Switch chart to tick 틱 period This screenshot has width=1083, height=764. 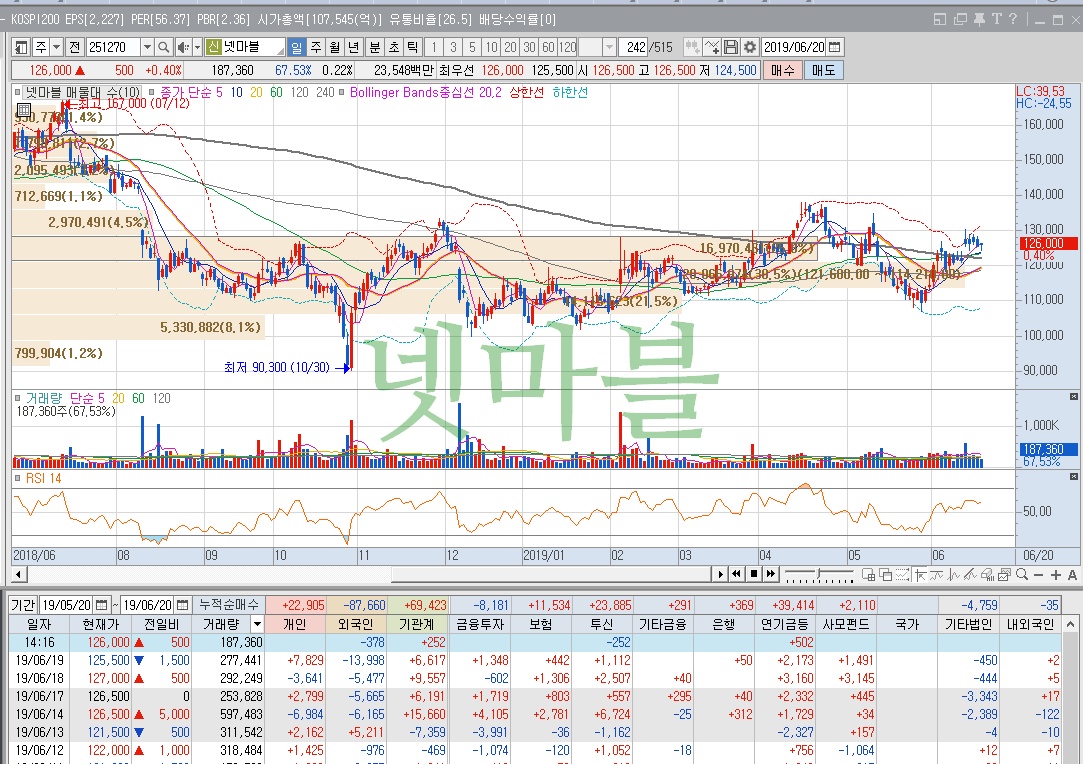[x=412, y=47]
